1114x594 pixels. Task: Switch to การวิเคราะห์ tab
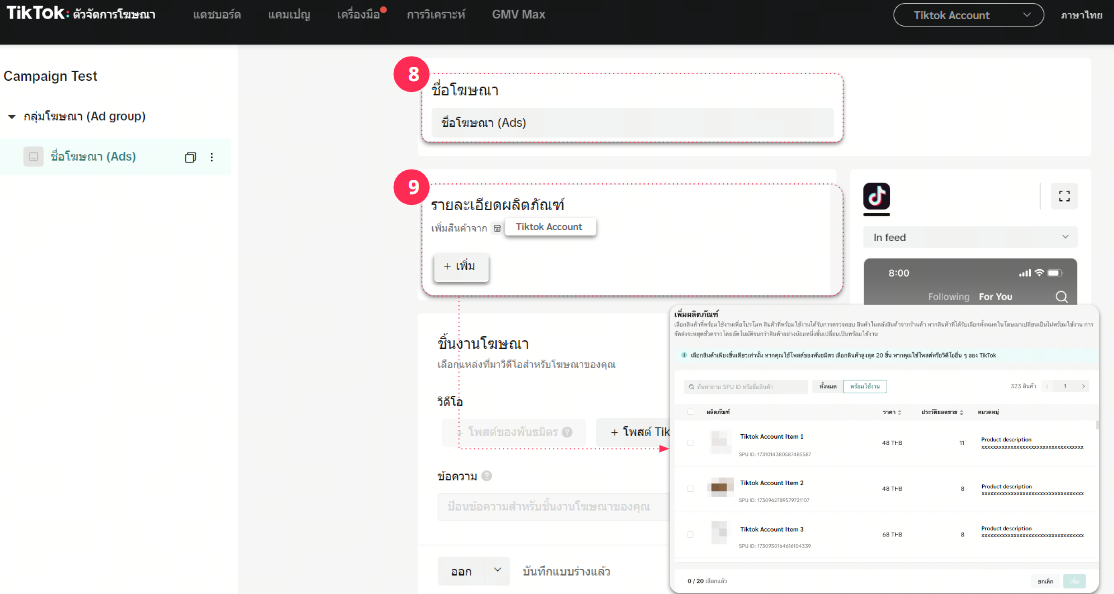[x=436, y=14]
